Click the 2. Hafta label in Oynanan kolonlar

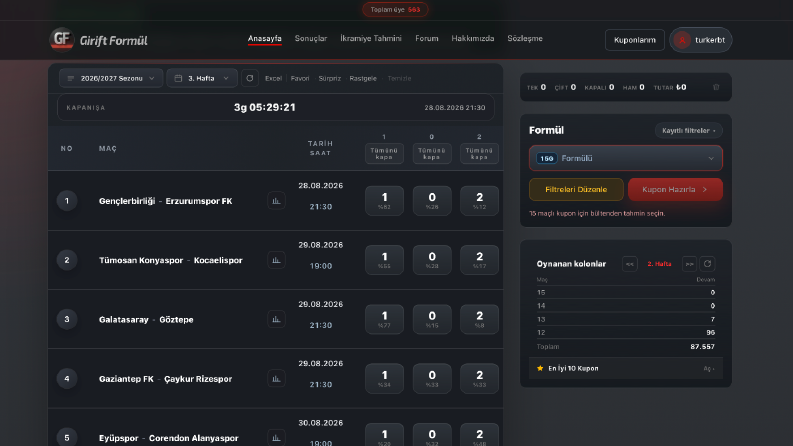coord(659,264)
